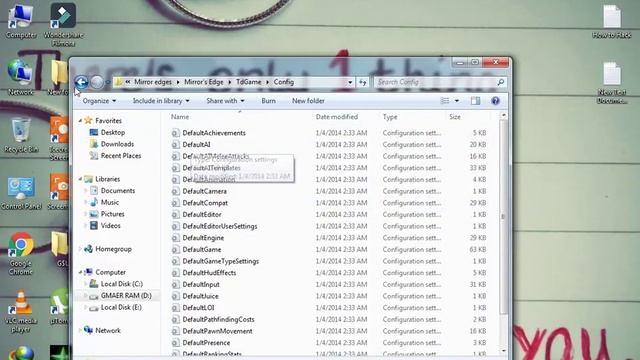Screen dimensions: 640x360
Task: Select the Network desktop icon
Action: click(x=20, y=78)
